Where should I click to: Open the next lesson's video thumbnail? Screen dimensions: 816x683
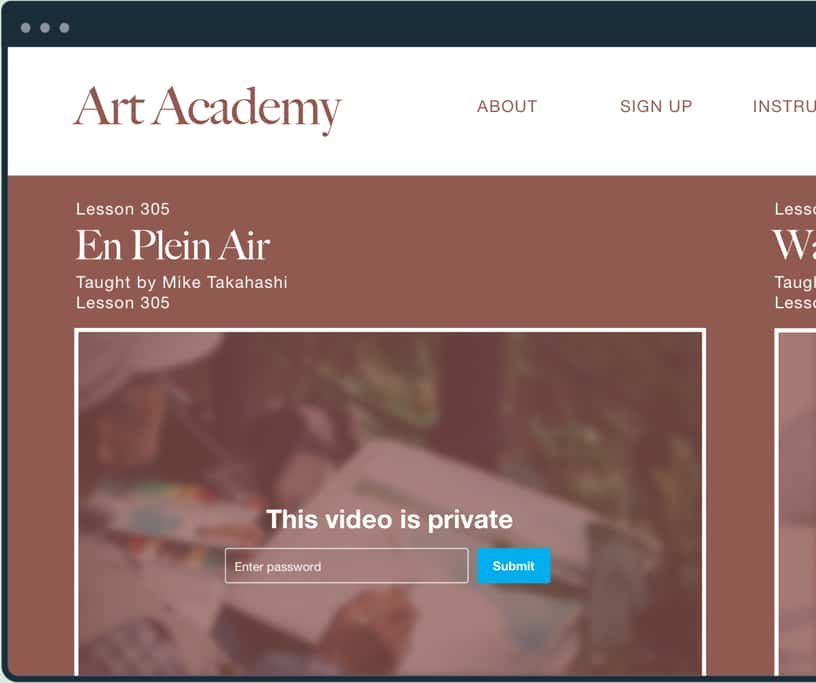pyautogui.click(x=795, y=502)
